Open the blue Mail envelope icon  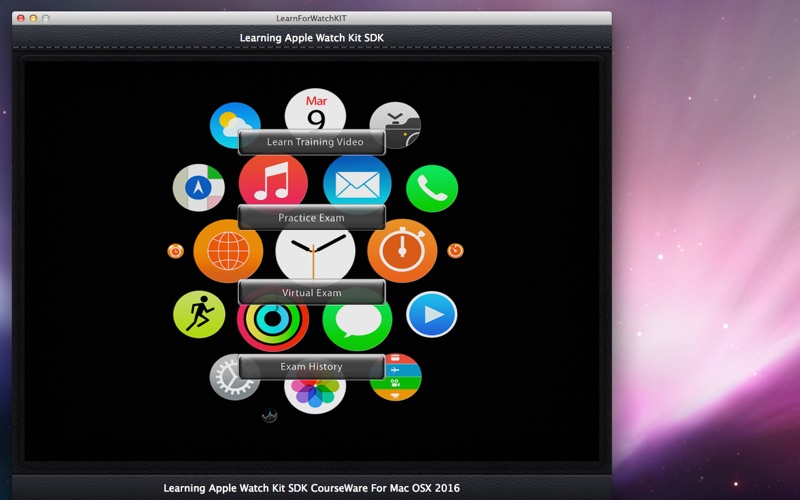pyautogui.click(x=357, y=181)
